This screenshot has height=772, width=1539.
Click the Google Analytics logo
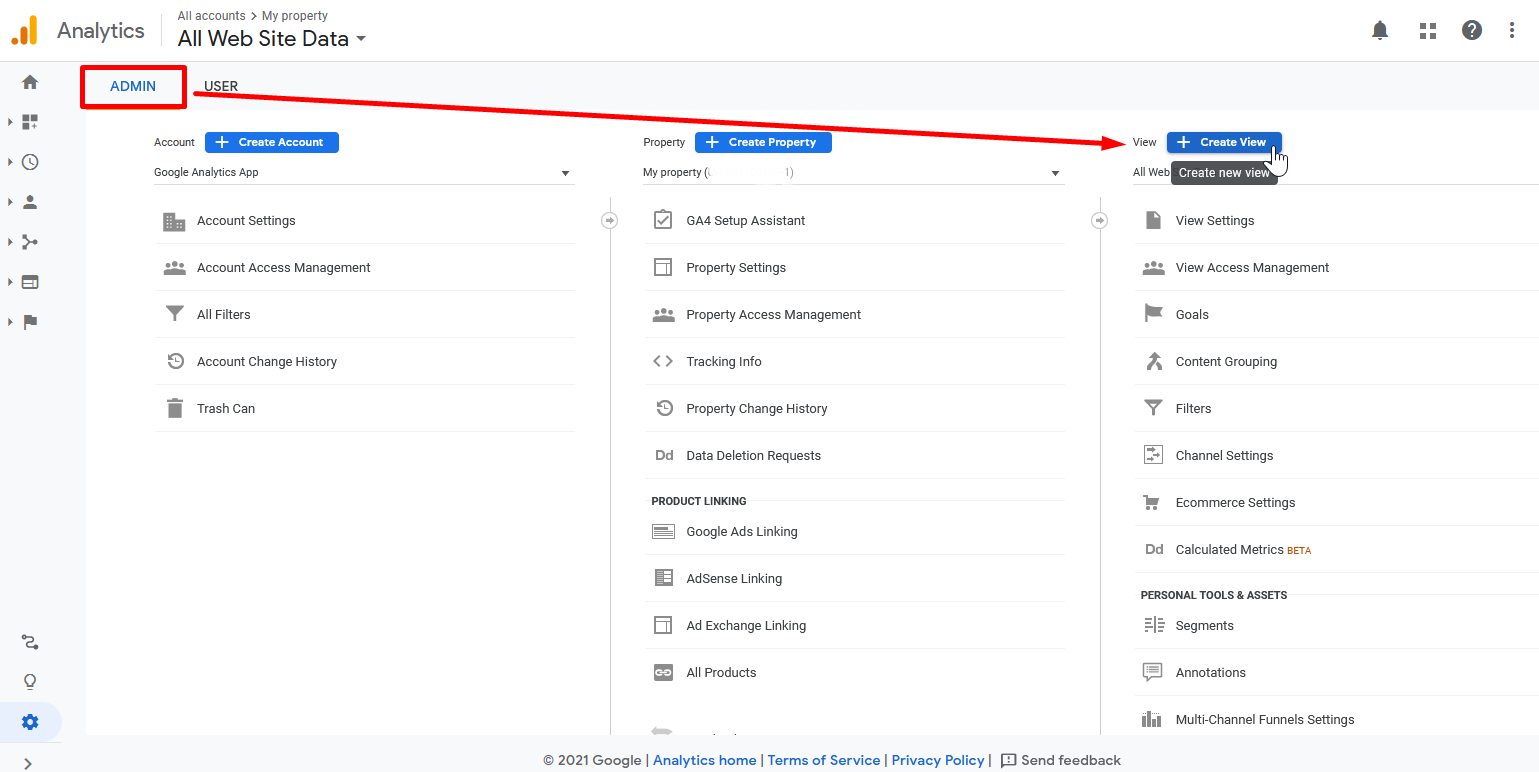pos(24,30)
